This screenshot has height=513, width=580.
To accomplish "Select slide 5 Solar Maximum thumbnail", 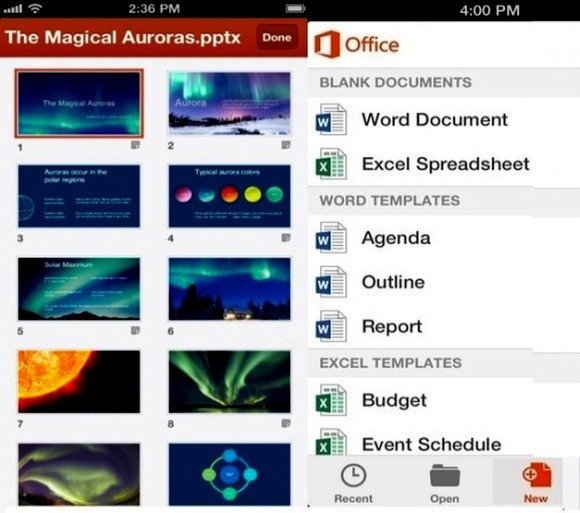I will (79, 289).
